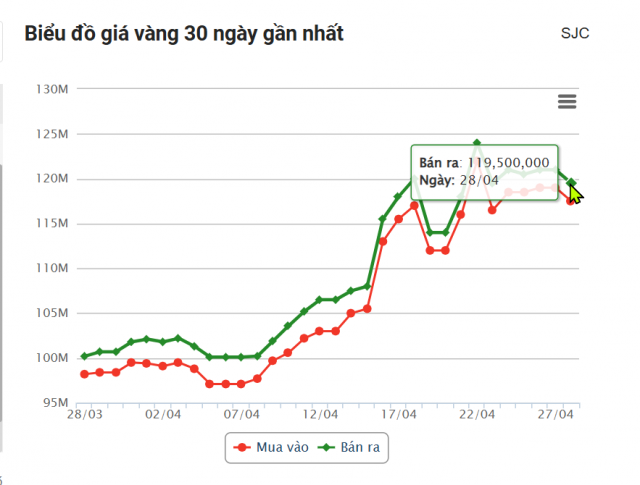640x485 pixels.
Task: Click tooltip value 119,500,000
Action: (509, 163)
